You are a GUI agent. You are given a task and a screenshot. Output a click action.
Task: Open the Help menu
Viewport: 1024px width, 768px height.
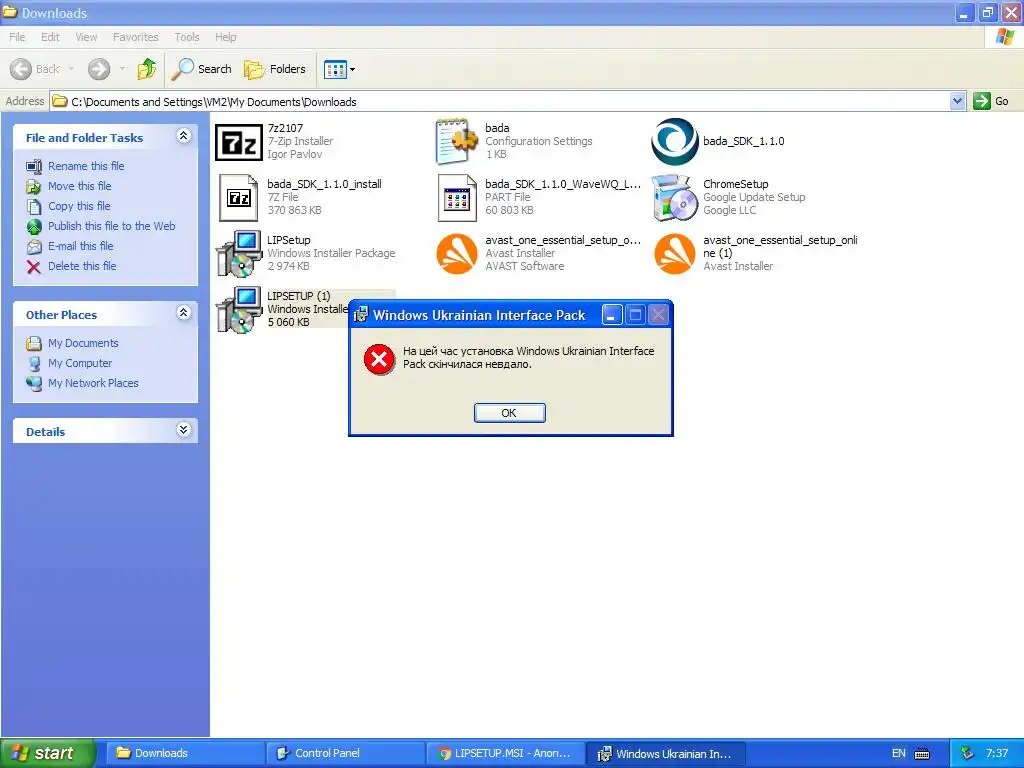[226, 37]
